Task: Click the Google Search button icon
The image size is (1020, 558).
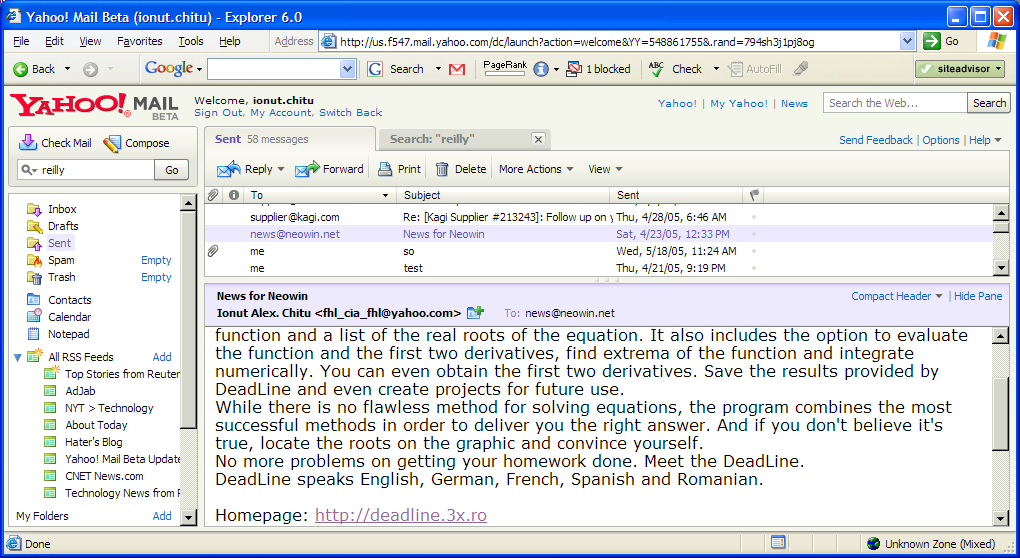Action: pyautogui.click(x=375, y=69)
